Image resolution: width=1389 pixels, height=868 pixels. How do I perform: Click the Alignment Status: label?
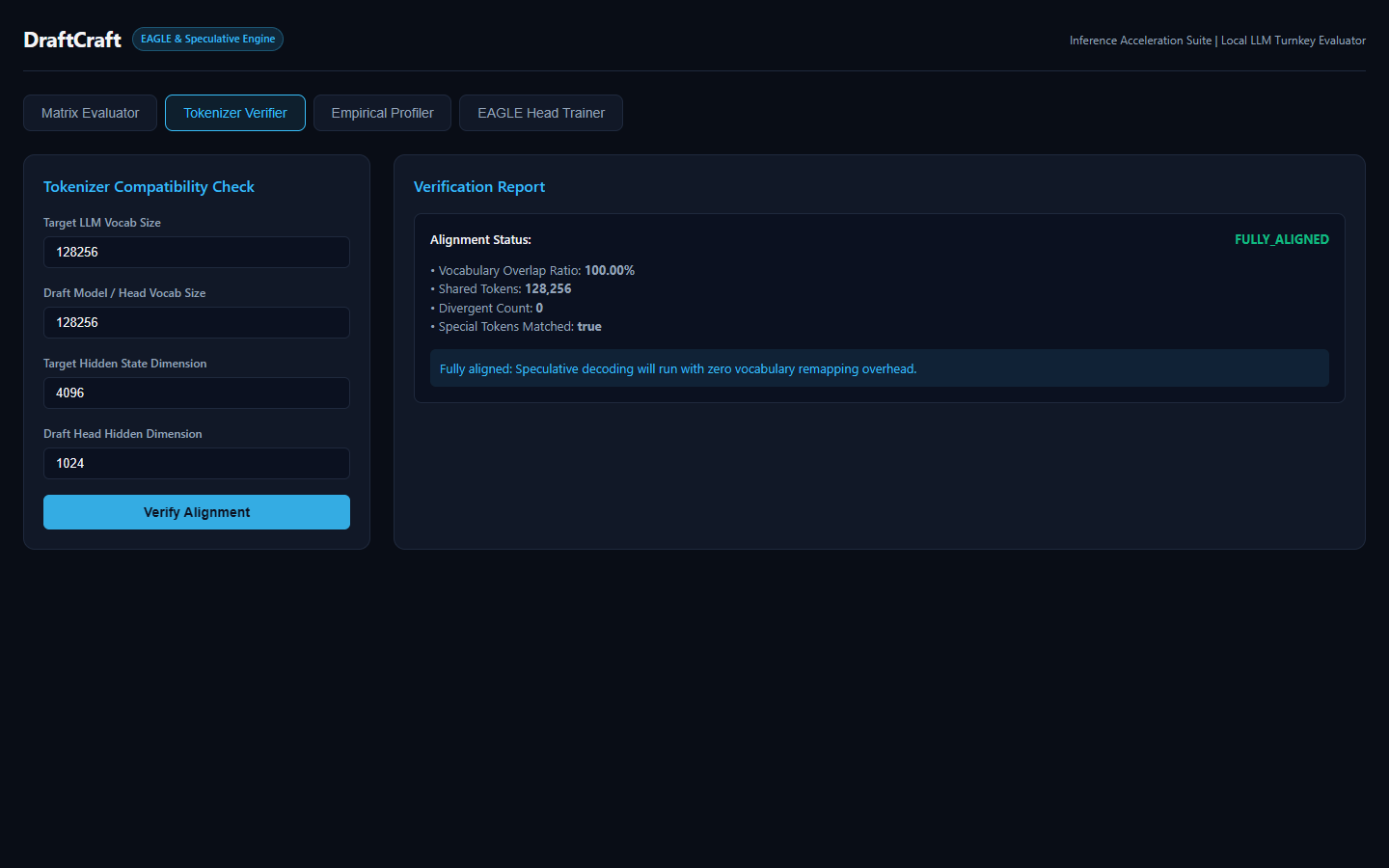coord(480,240)
